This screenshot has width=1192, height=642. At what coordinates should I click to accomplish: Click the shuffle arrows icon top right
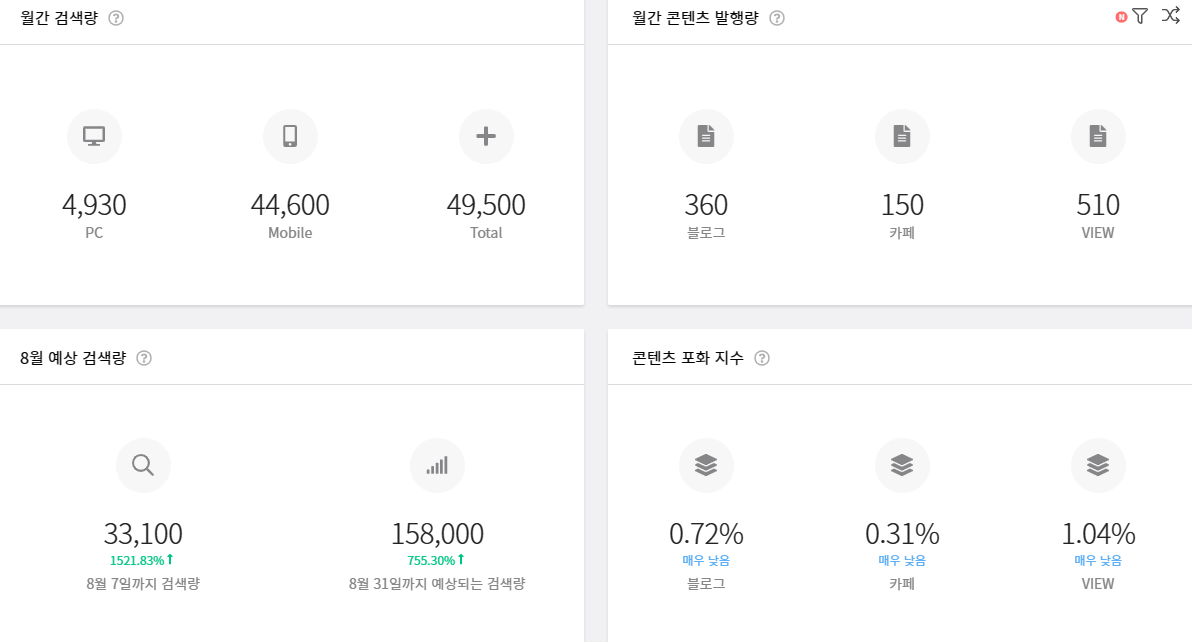pyautogui.click(x=1171, y=16)
